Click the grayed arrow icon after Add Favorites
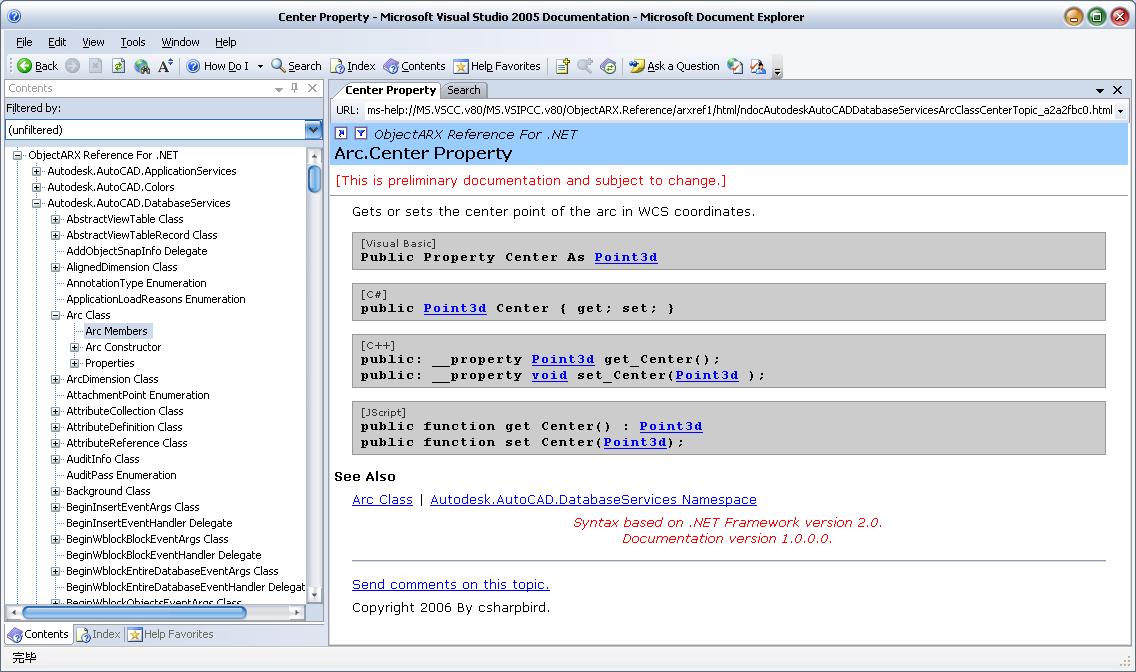Viewport: 1136px width, 672px height. [585, 66]
